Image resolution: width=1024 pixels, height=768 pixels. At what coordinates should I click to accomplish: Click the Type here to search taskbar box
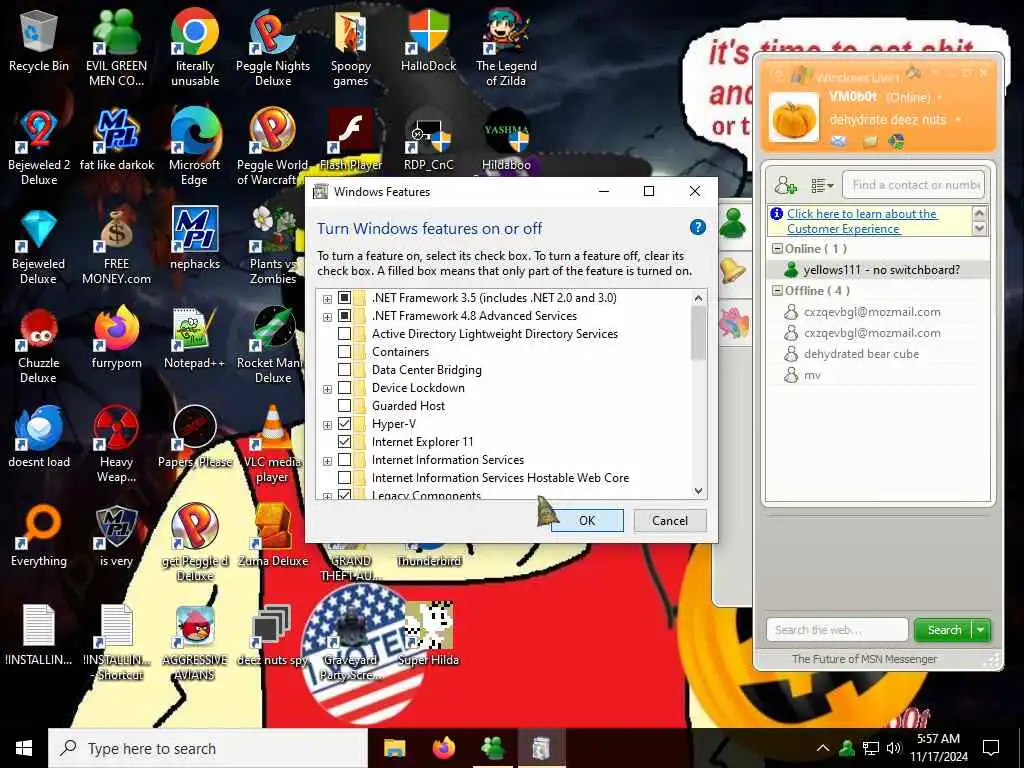pyautogui.click(x=208, y=748)
